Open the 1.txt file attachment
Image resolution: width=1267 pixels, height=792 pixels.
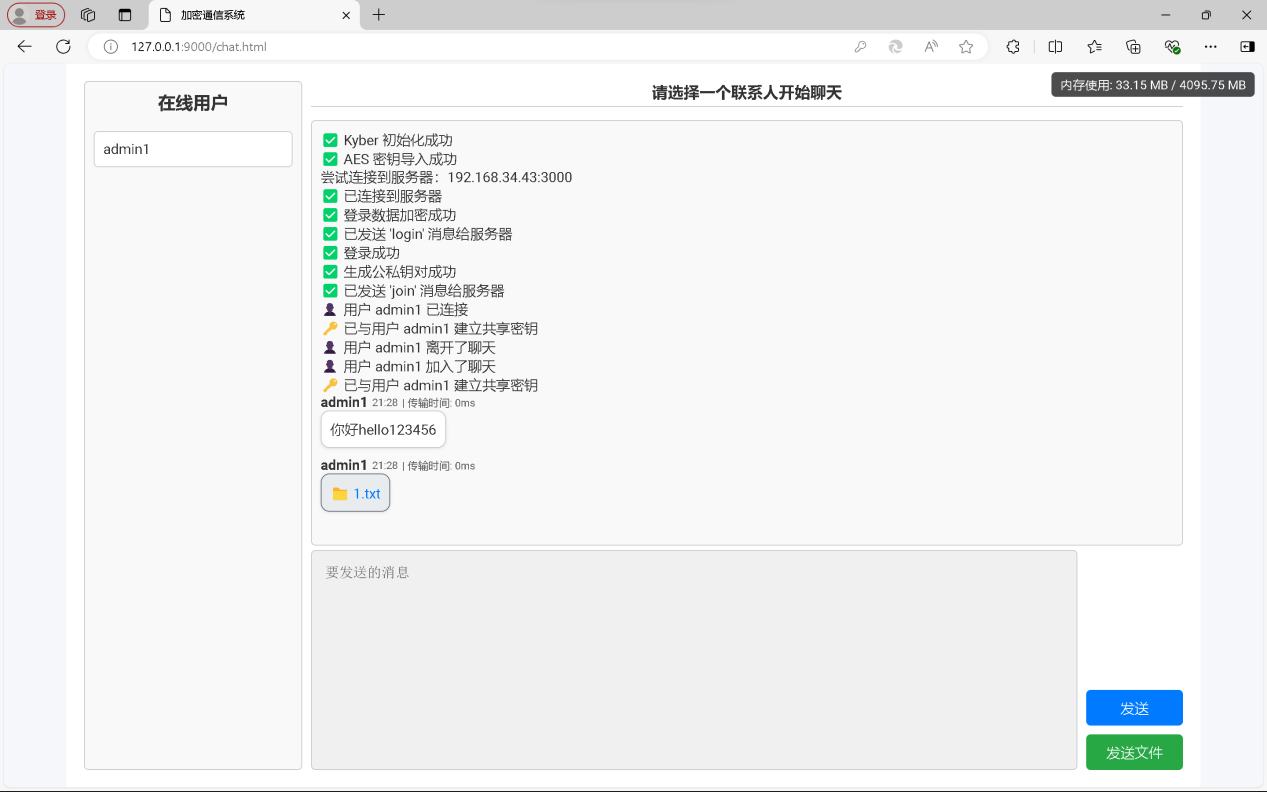(355, 493)
